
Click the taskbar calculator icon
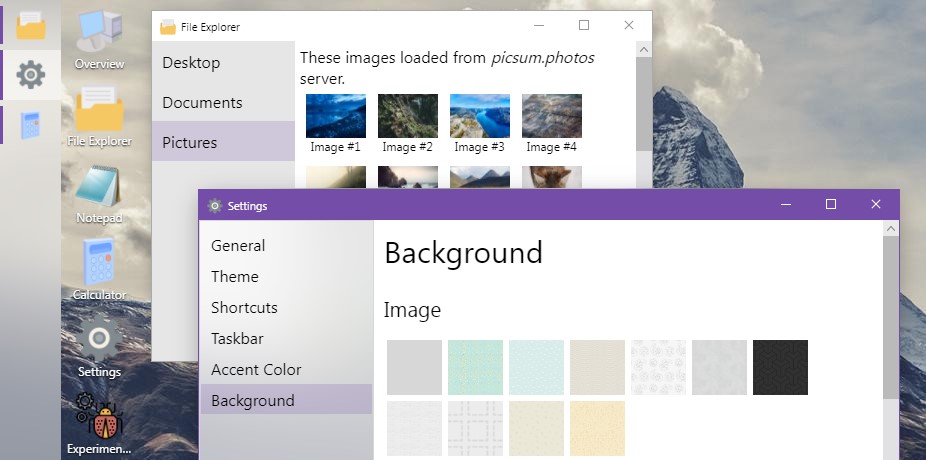pyautogui.click(x=32, y=125)
